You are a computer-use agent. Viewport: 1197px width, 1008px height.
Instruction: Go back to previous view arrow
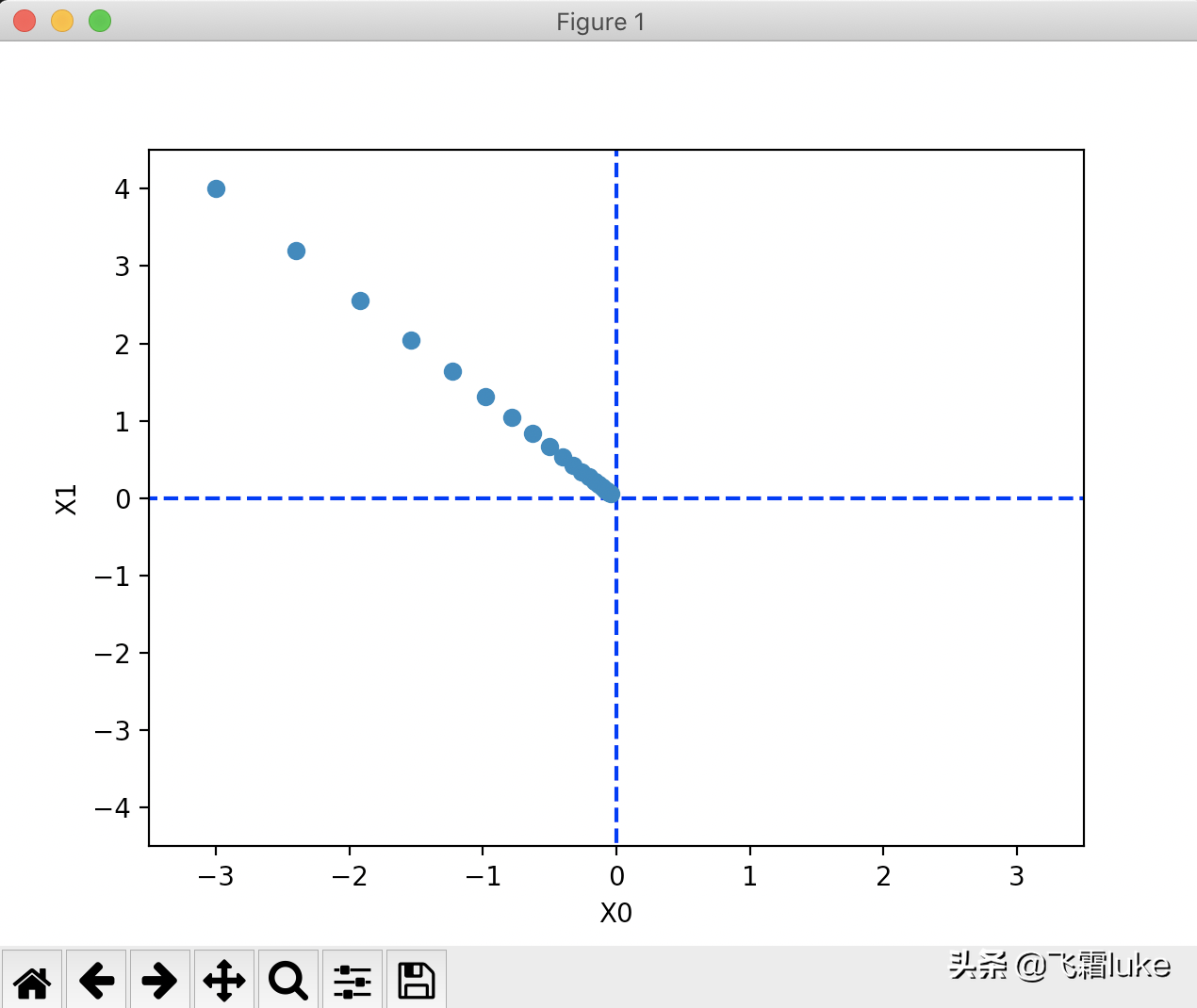click(96, 981)
